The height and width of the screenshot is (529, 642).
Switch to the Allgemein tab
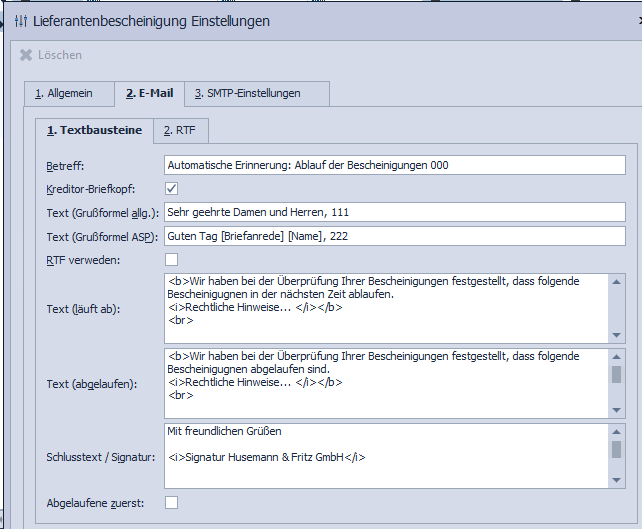(68, 94)
